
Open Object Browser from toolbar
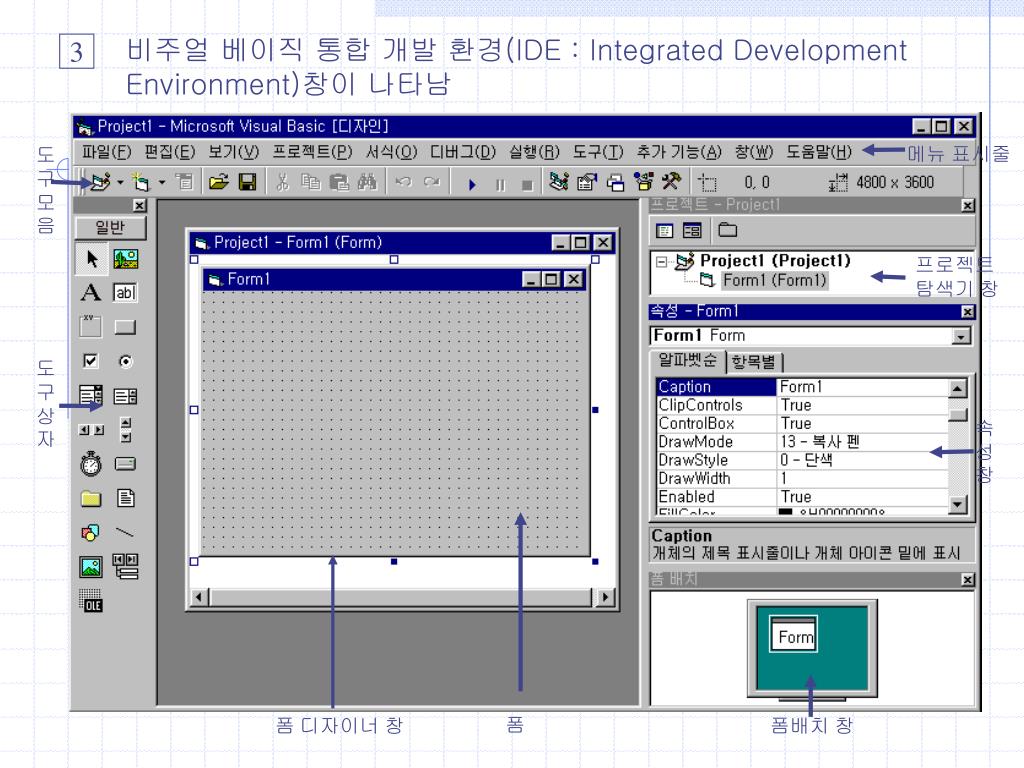click(643, 182)
